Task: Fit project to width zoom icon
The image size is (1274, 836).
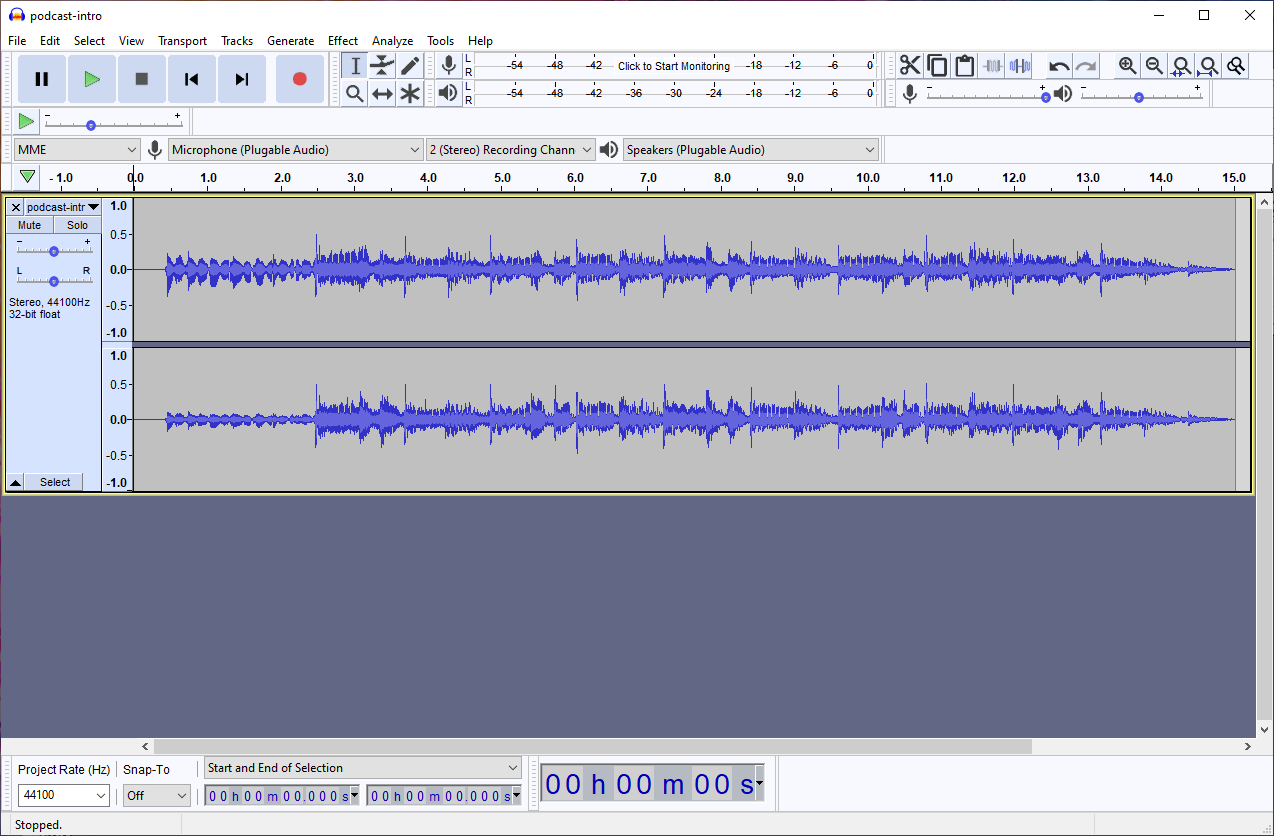Action: point(1209,66)
